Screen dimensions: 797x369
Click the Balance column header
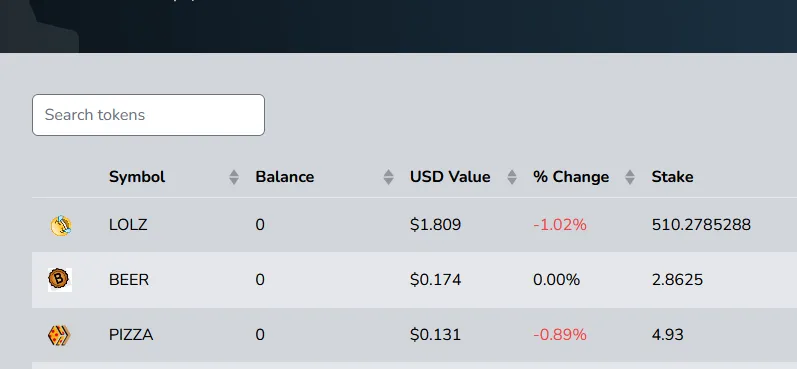point(285,177)
